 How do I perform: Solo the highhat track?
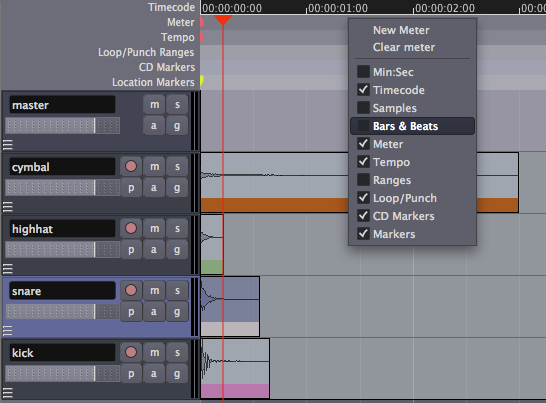point(177,228)
